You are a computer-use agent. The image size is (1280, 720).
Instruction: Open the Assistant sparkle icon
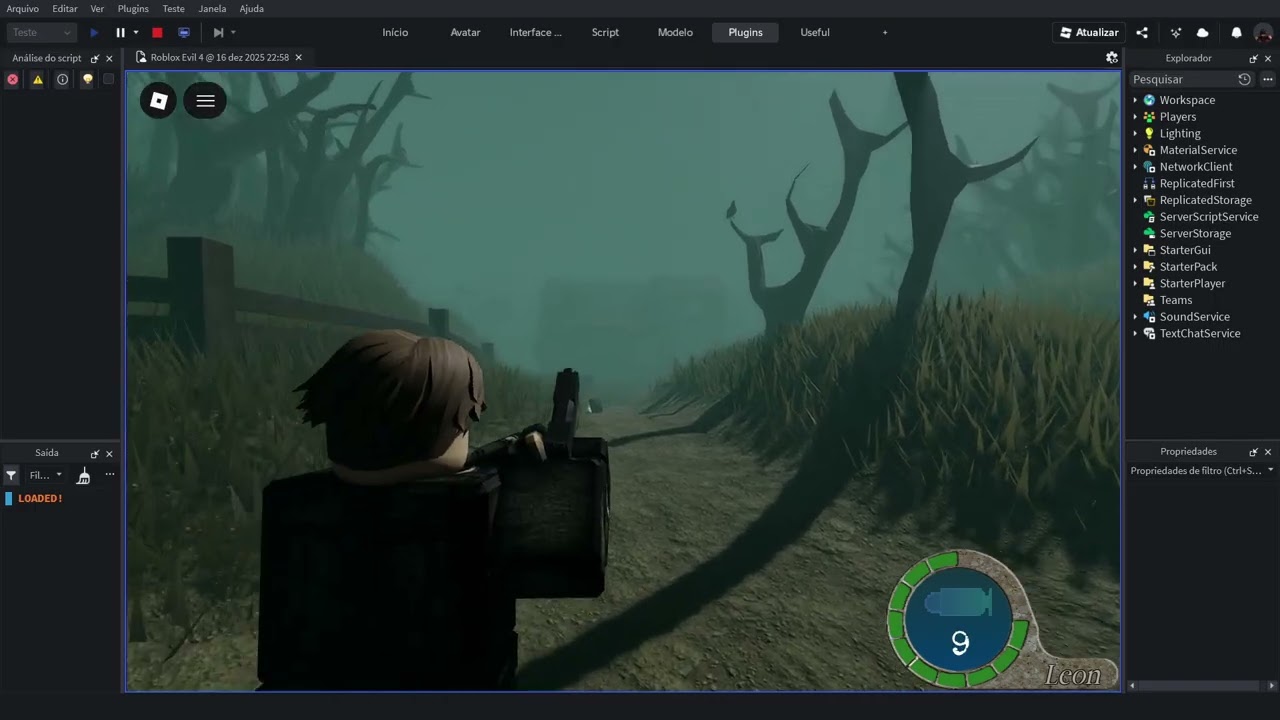[1175, 33]
